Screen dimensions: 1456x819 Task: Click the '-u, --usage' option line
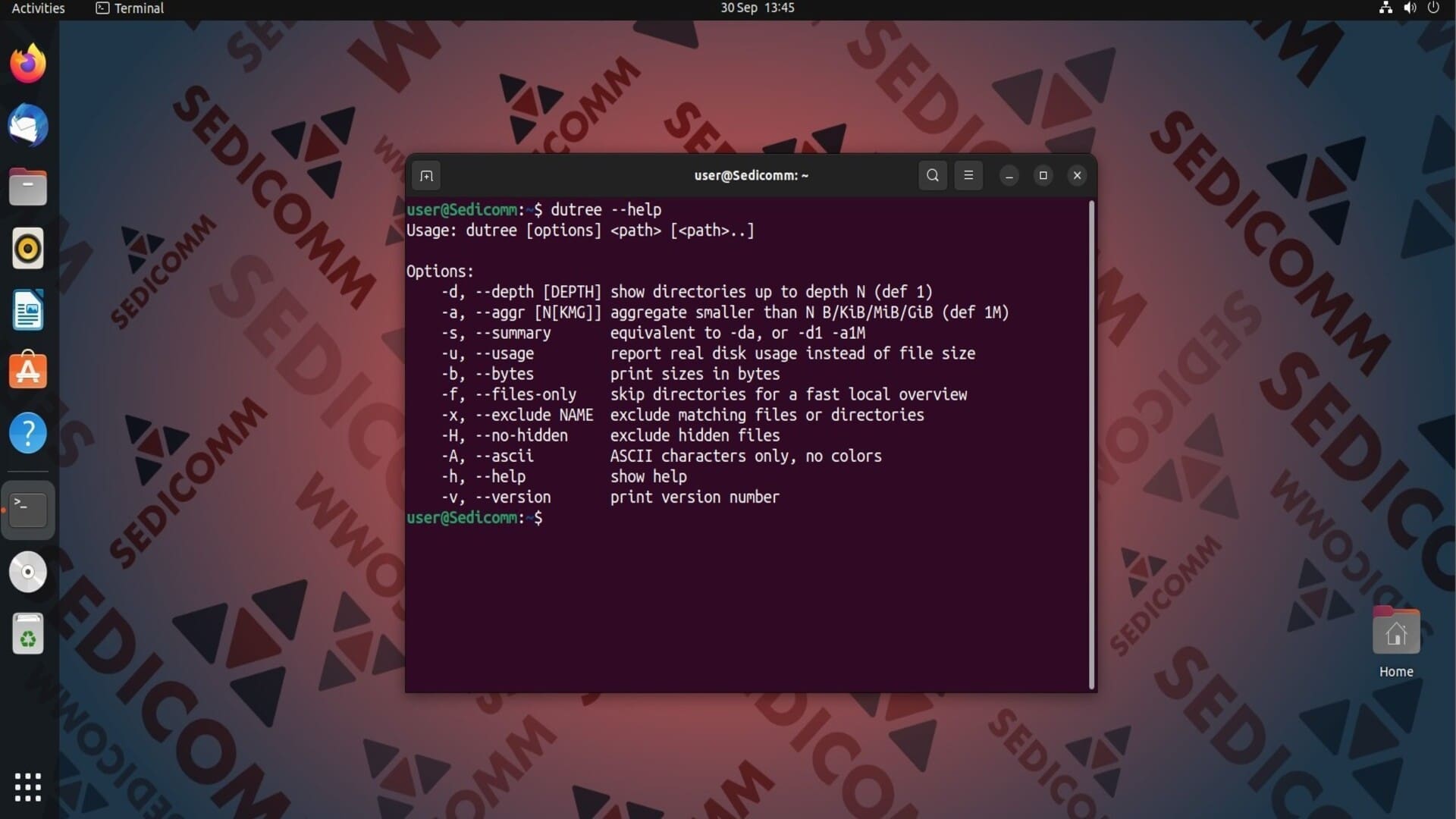(x=708, y=353)
